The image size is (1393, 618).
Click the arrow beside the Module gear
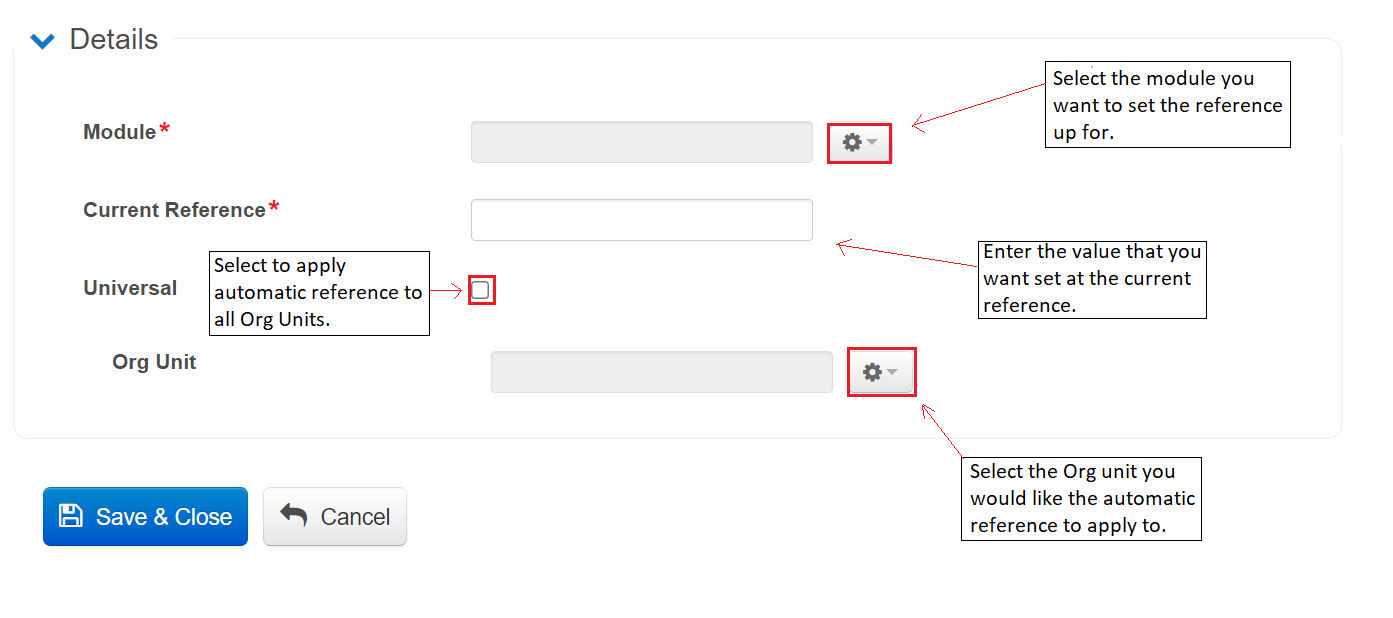coord(873,143)
